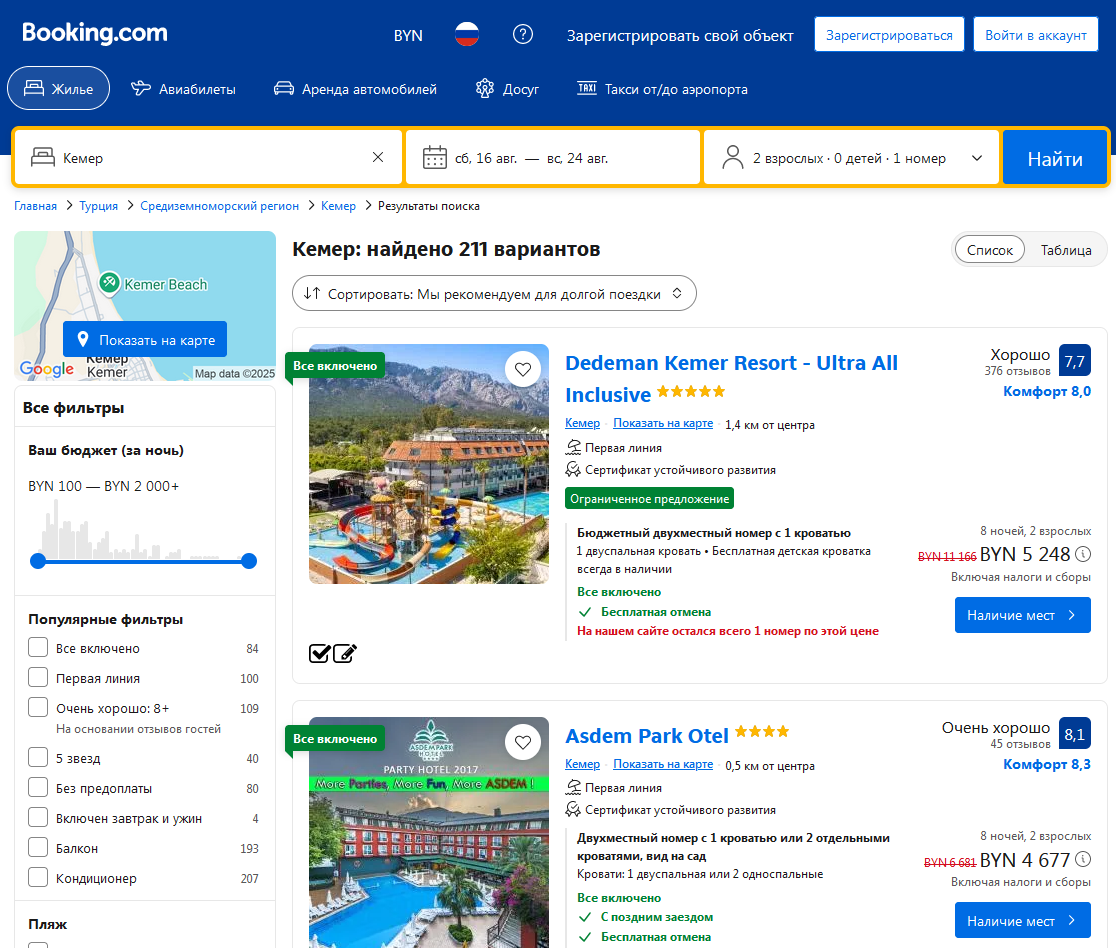Save Dedeman Kemer Resort with the heart icon
The image size is (1116, 948).
523,369
